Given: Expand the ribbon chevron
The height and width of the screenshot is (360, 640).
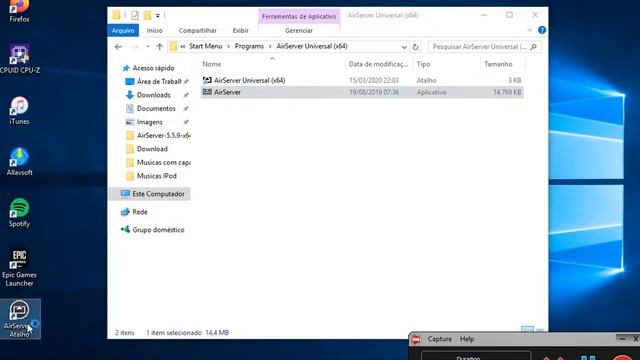Looking at the screenshot, I should (529, 30).
